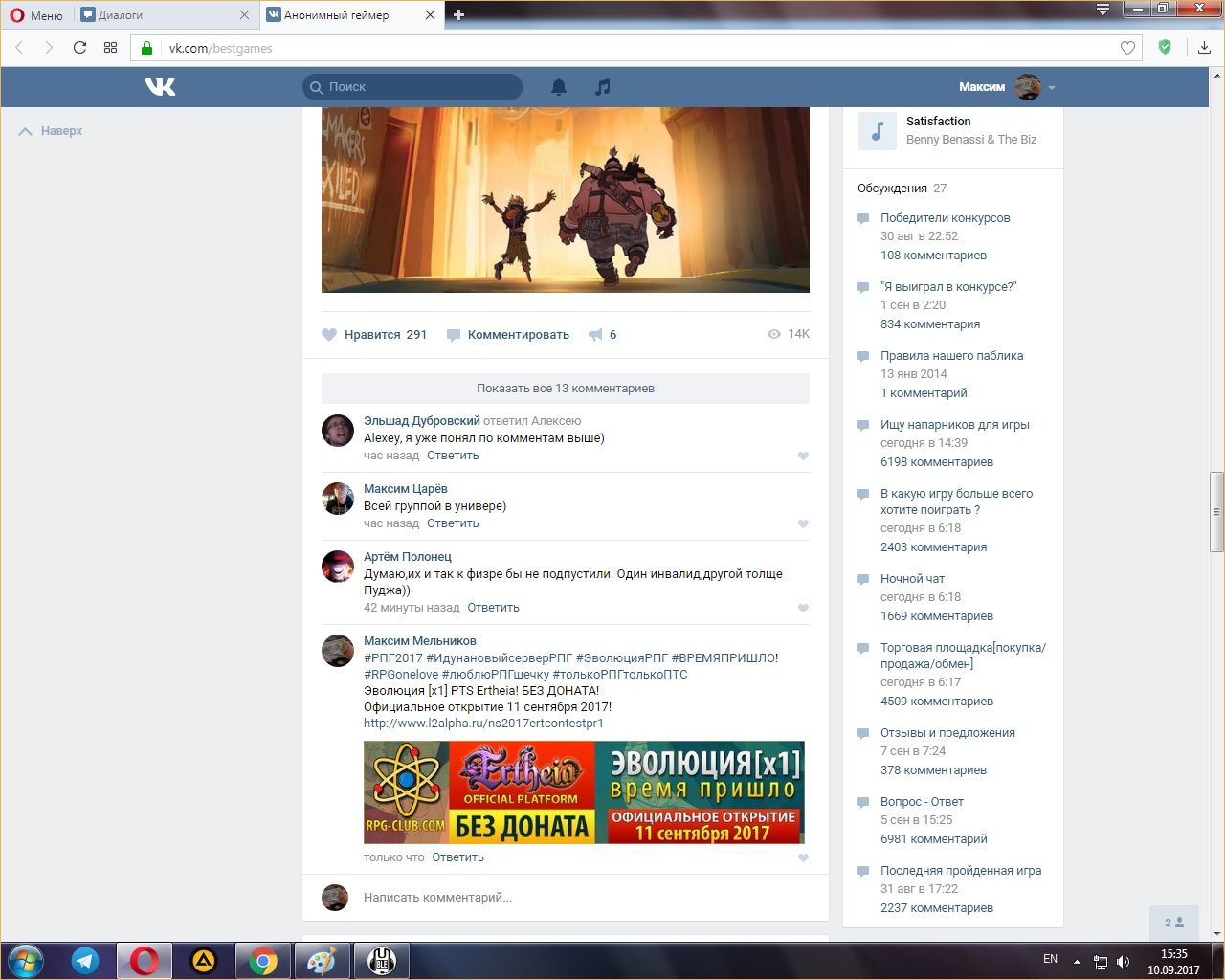Open the music note icon in header
The image size is (1225, 980).
click(x=602, y=87)
